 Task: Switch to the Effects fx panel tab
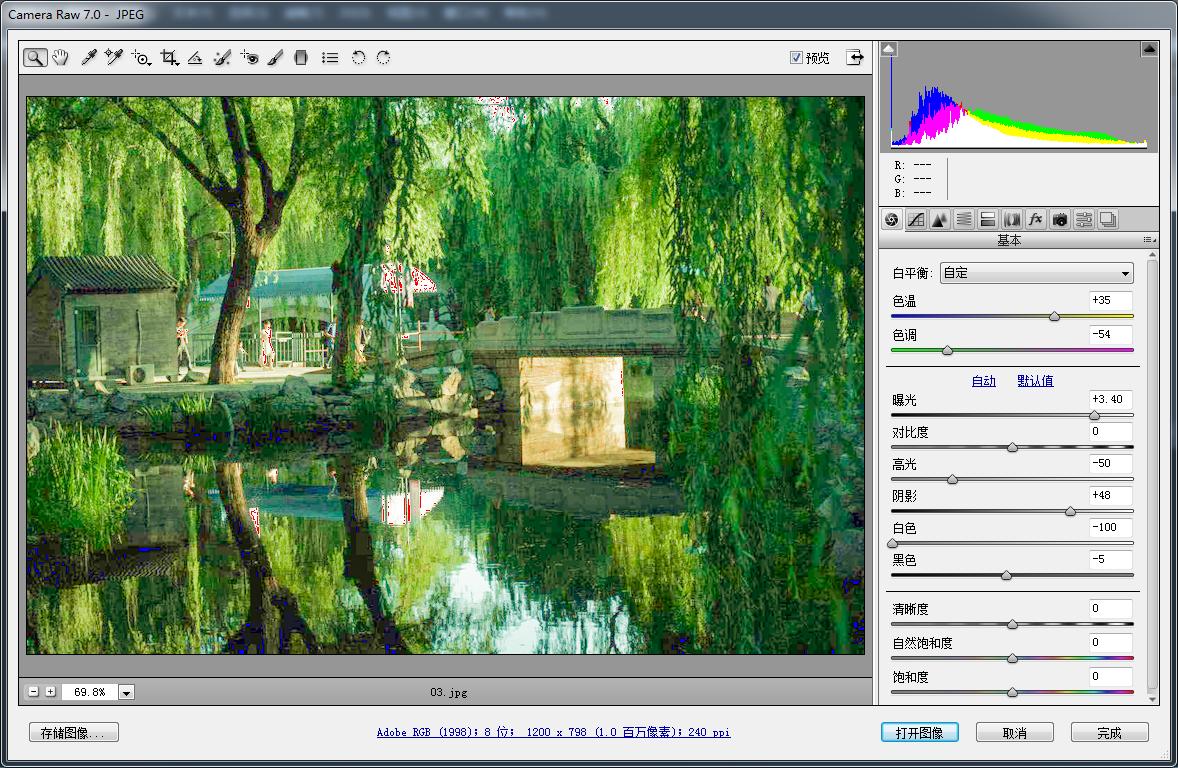1036,219
